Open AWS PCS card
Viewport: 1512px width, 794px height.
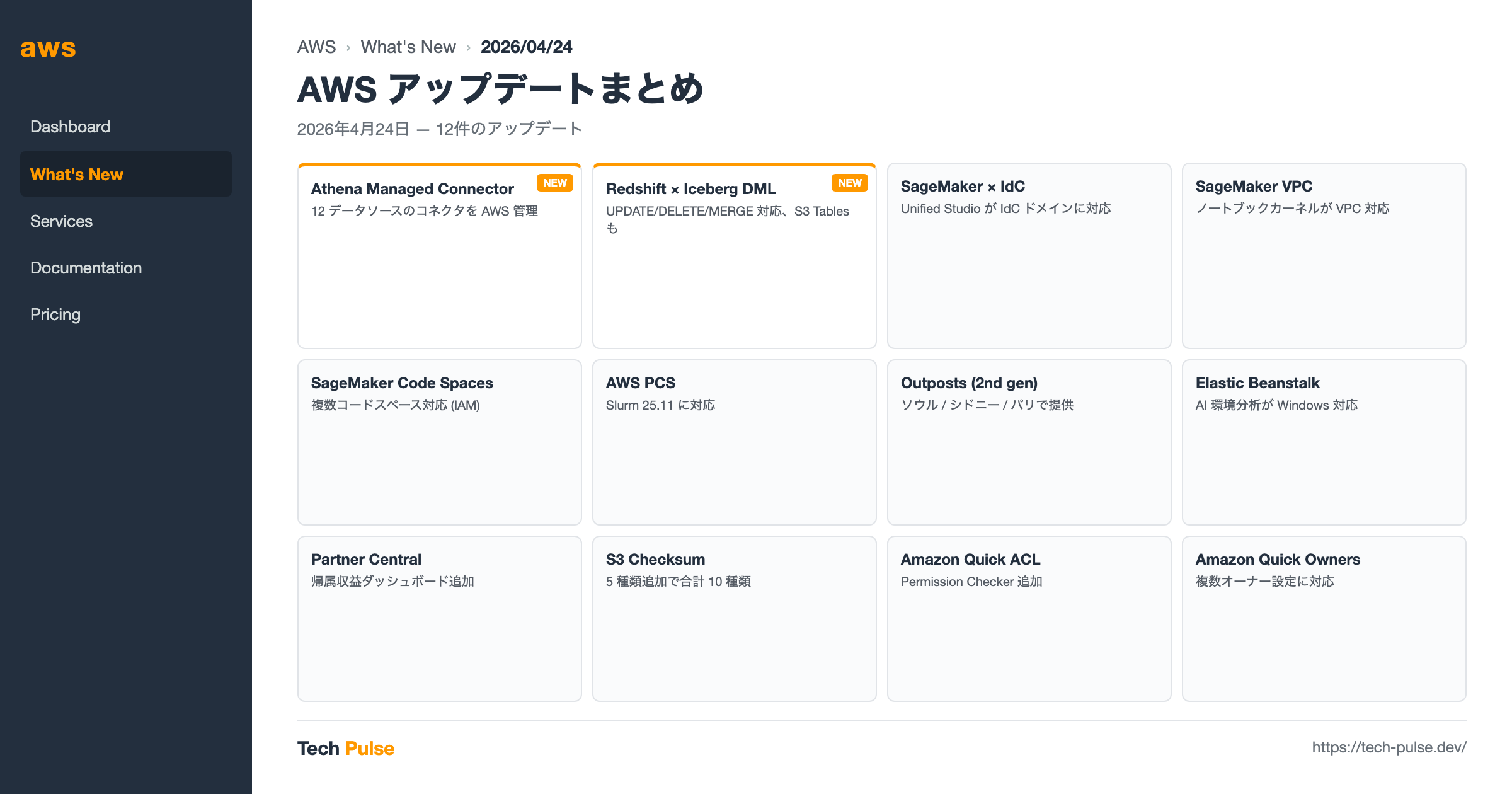tap(735, 442)
